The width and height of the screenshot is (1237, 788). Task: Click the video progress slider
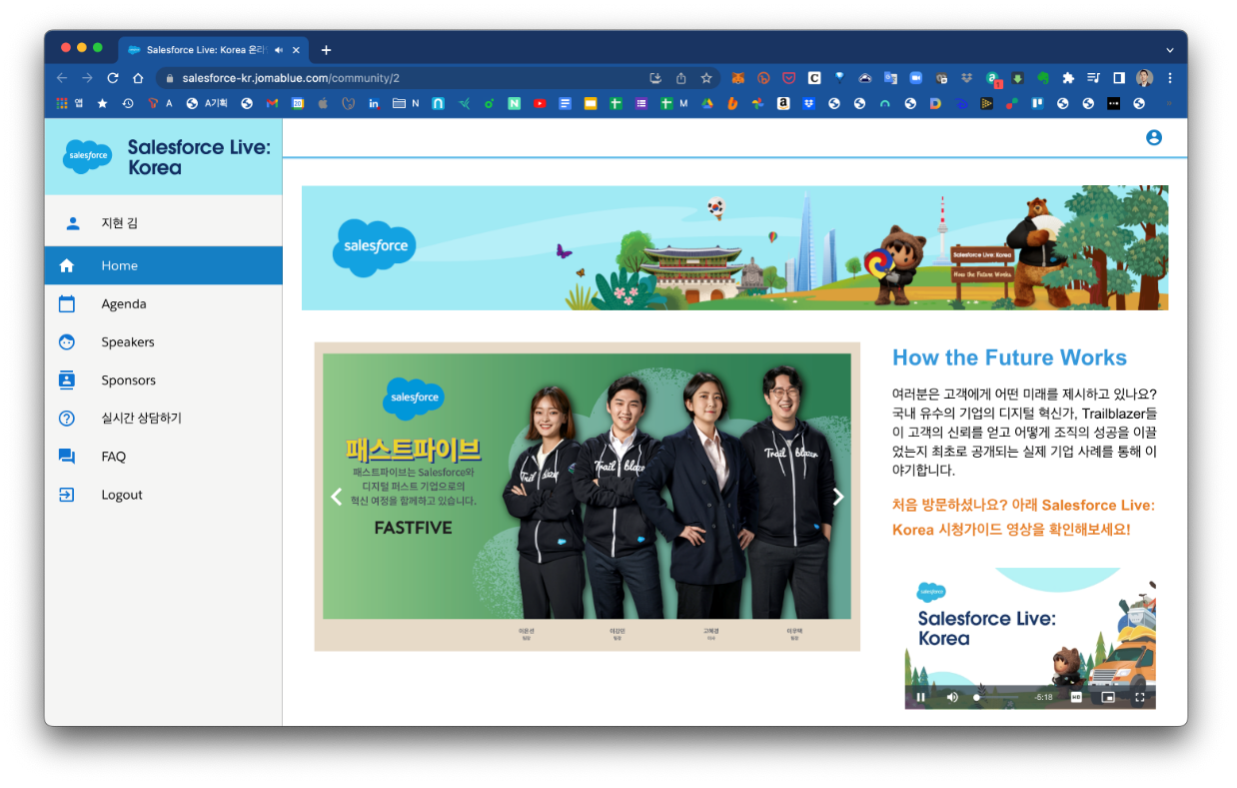997,697
